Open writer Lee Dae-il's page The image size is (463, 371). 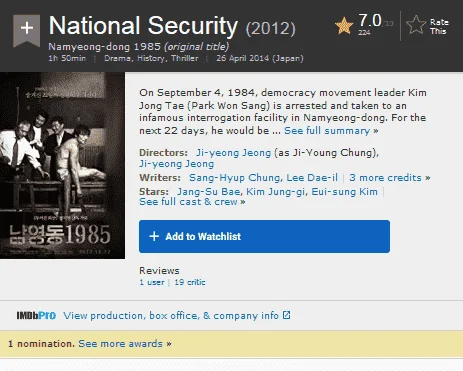coord(312,178)
